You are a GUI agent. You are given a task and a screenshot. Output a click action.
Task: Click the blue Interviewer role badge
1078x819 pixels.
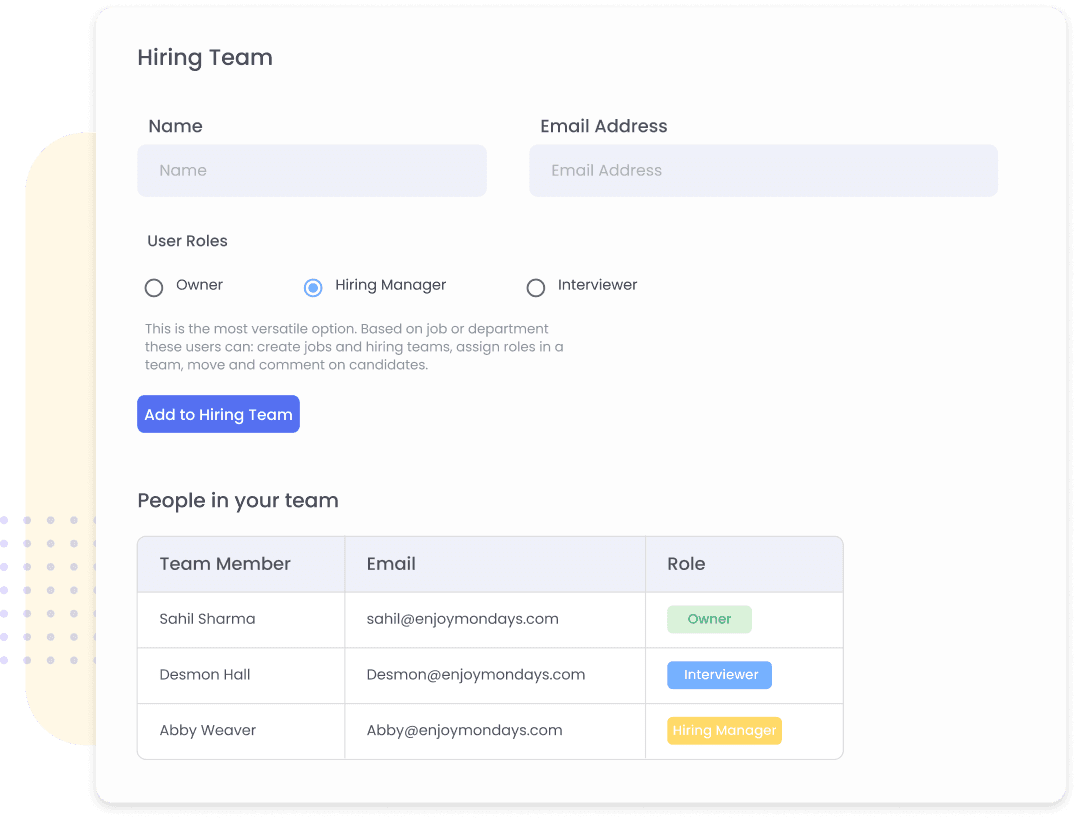pyautogui.click(x=719, y=675)
